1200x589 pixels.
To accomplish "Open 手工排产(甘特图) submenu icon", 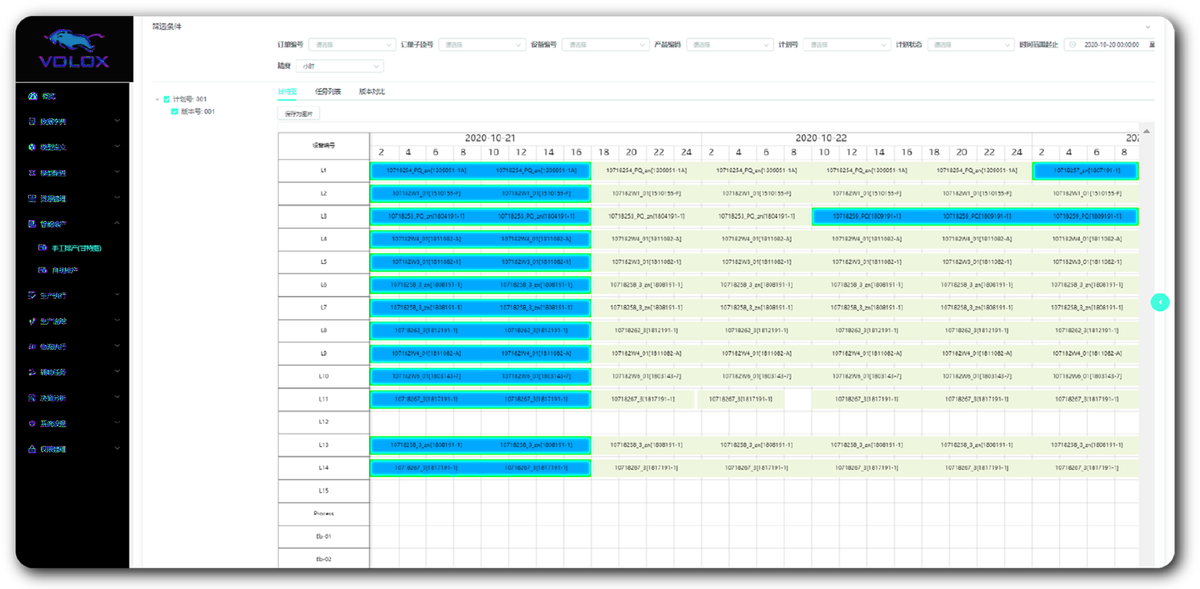I will [42, 246].
